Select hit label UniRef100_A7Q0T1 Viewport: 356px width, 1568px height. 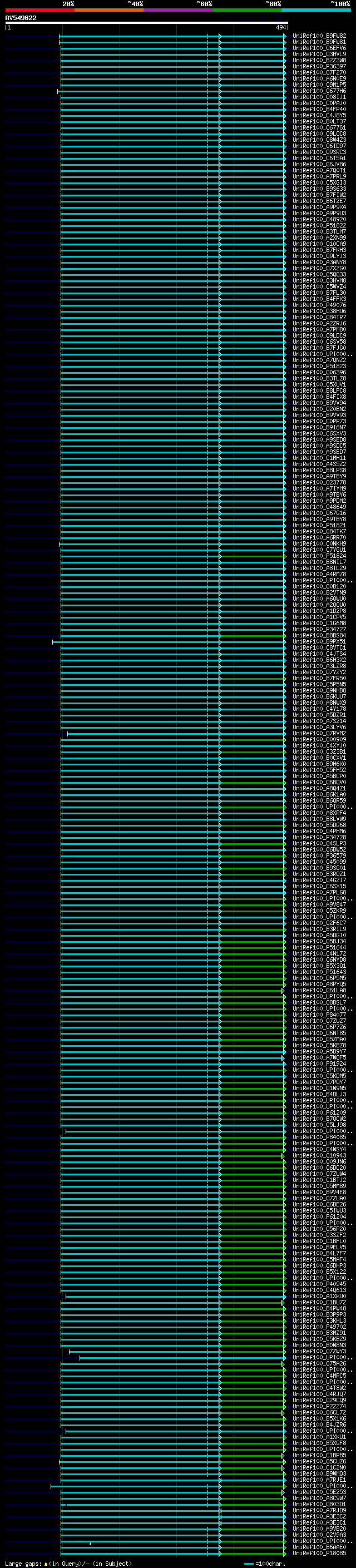(x=319, y=170)
